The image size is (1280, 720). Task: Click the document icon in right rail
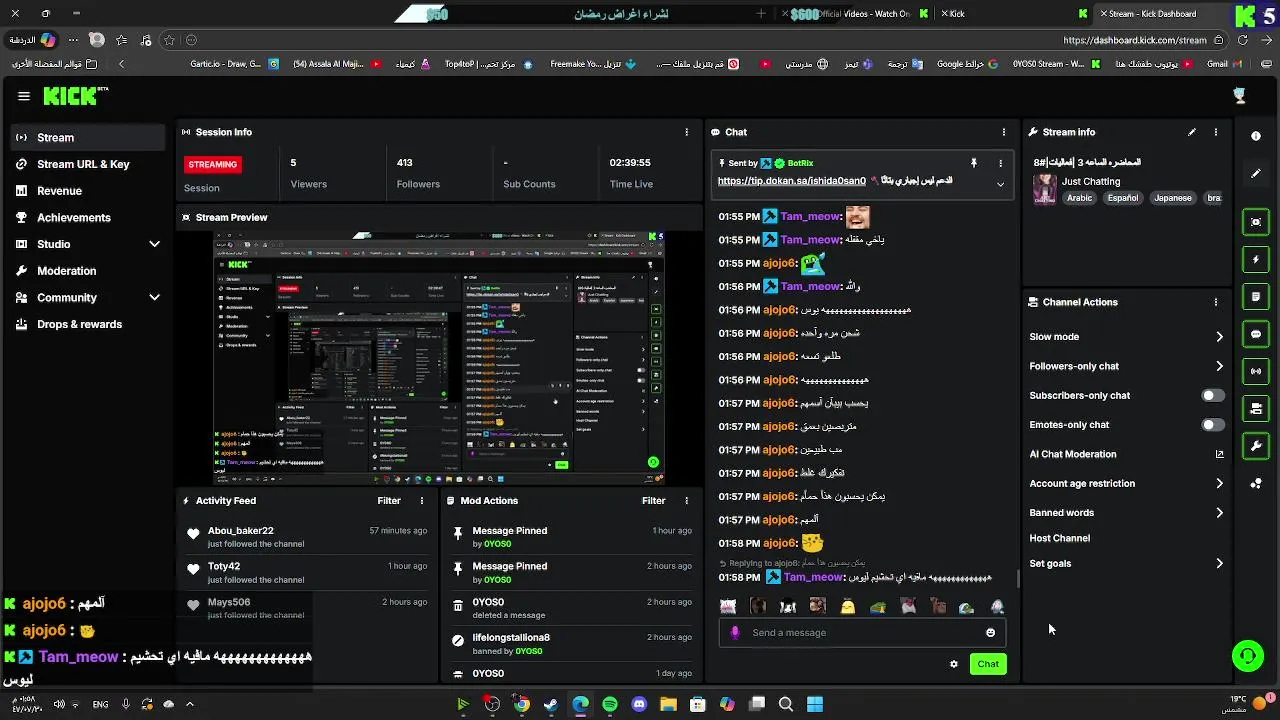(x=1256, y=297)
